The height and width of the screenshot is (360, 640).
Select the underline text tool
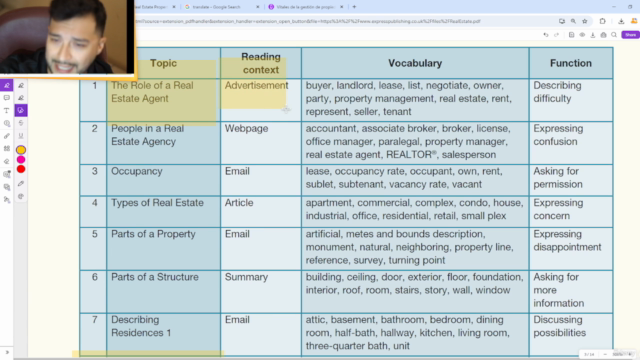tap(21, 136)
